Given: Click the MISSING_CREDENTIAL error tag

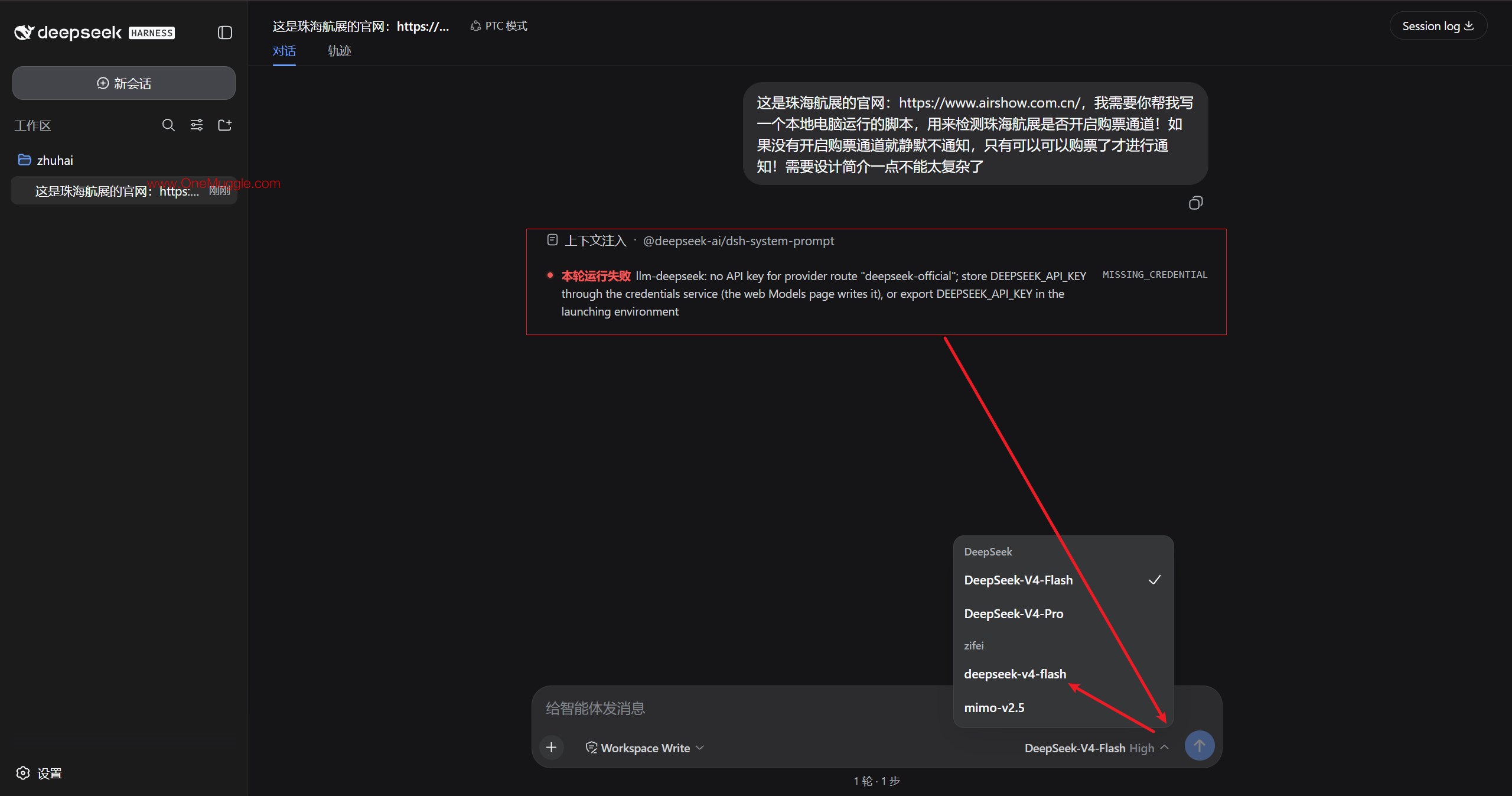Looking at the screenshot, I should [1155, 275].
